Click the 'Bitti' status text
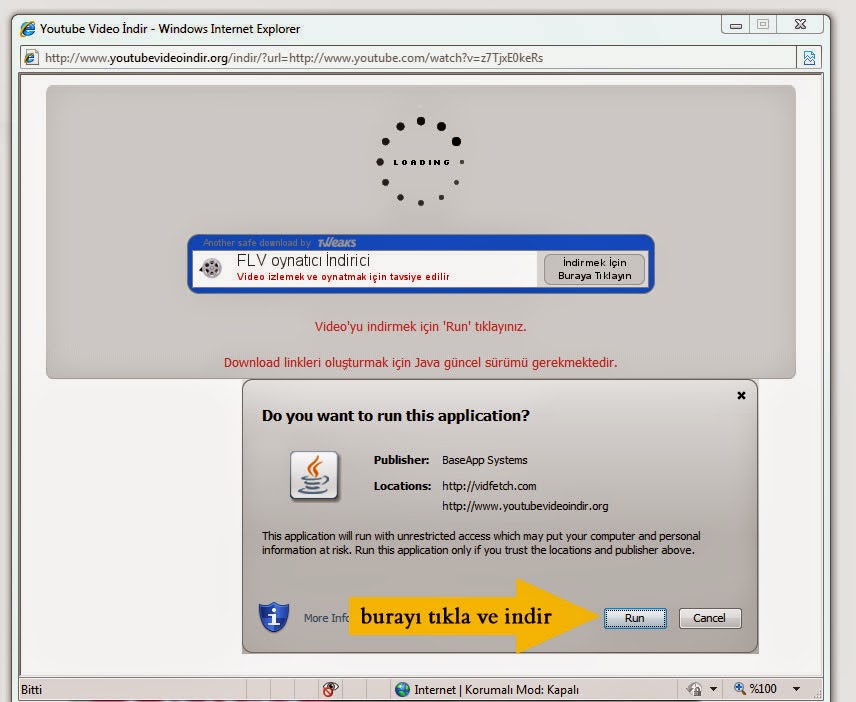 (x=32, y=689)
